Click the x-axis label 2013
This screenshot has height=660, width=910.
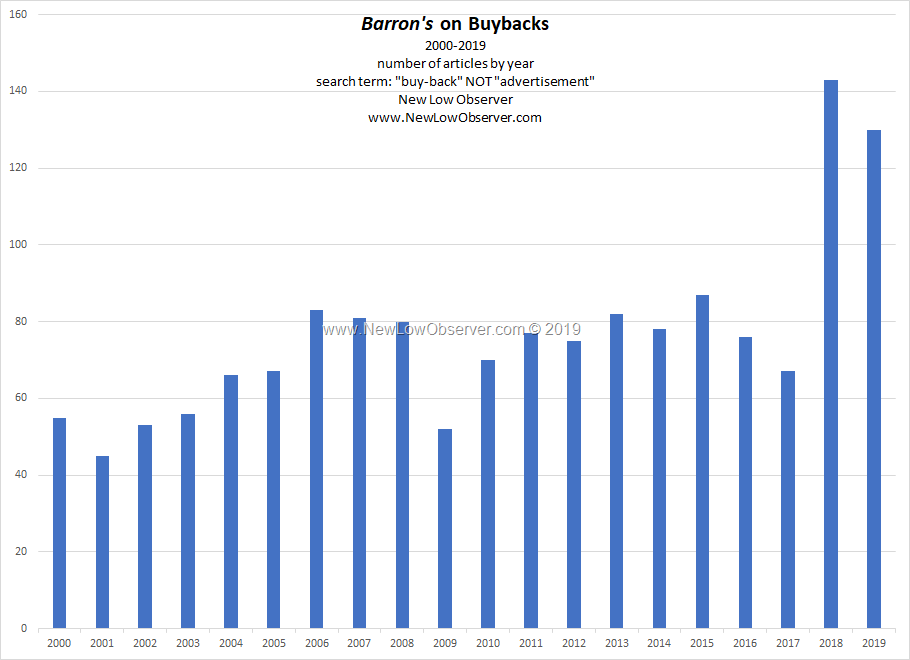(616, 643)
